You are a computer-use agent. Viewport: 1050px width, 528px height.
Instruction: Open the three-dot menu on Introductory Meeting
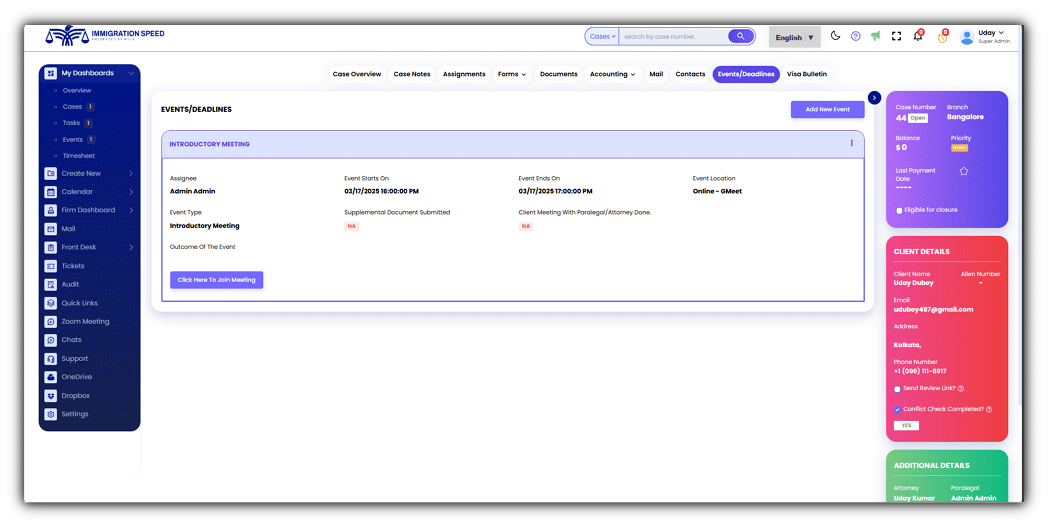tap(852, 143)
